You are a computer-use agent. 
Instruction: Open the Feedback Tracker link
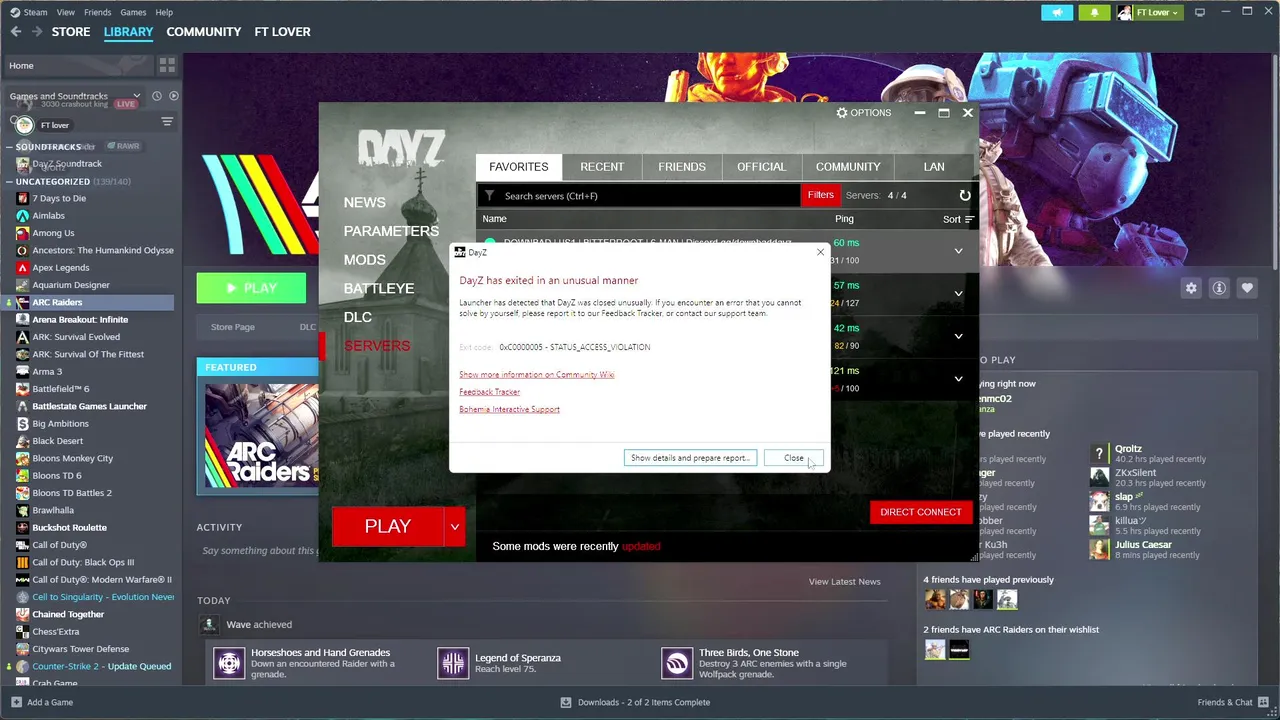pyautogui.click(x=489, y=392)
